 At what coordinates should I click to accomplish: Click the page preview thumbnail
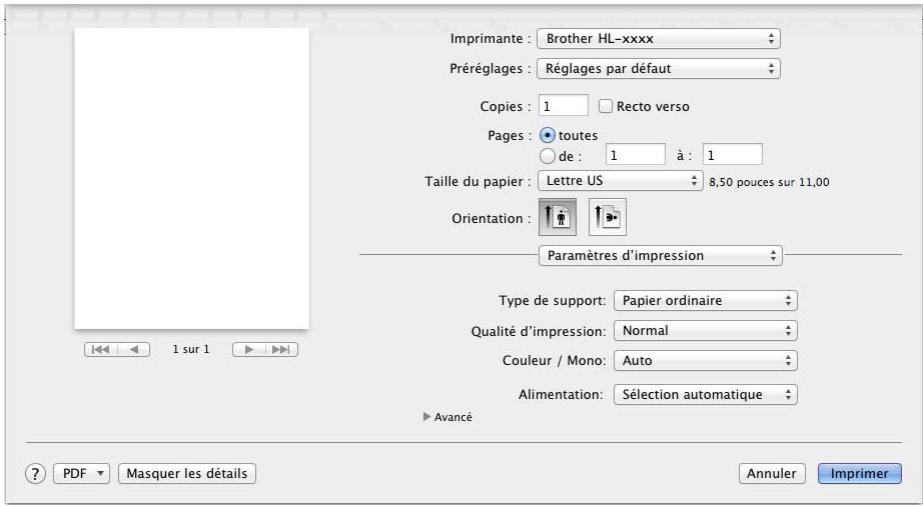point(191,179)
